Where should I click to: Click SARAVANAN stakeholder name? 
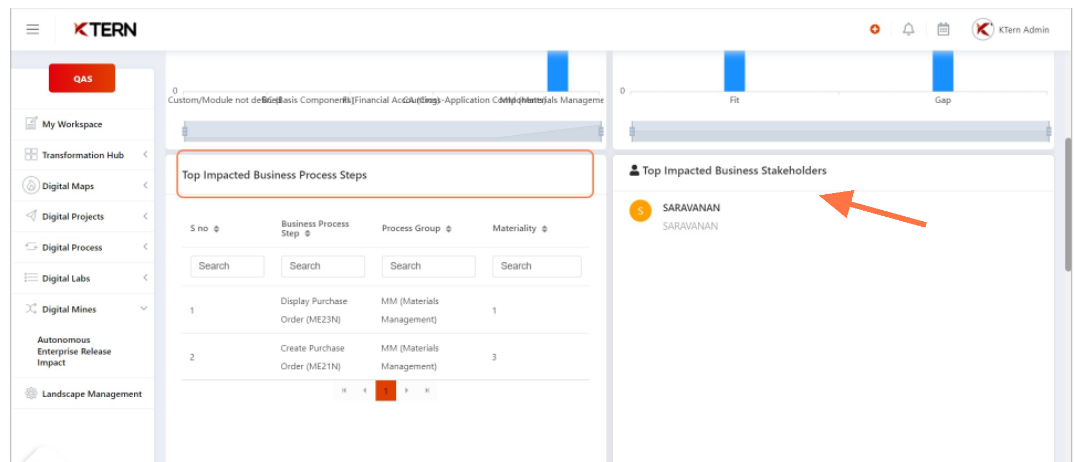tap(691, 208)
